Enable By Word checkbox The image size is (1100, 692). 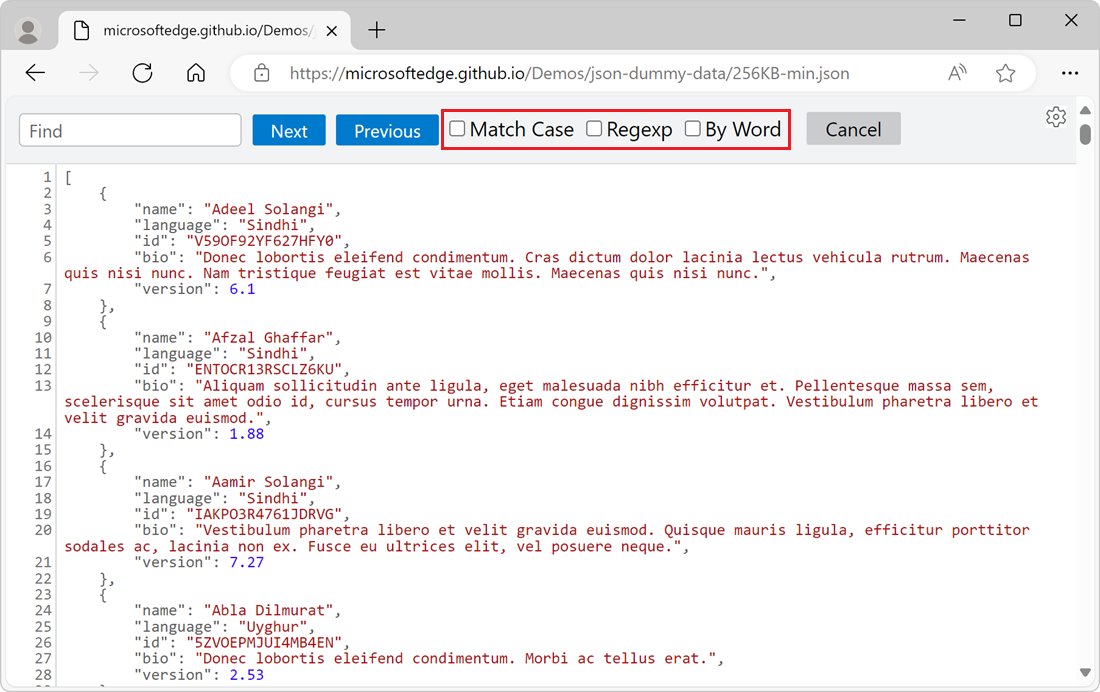click(x=692, y=128)
